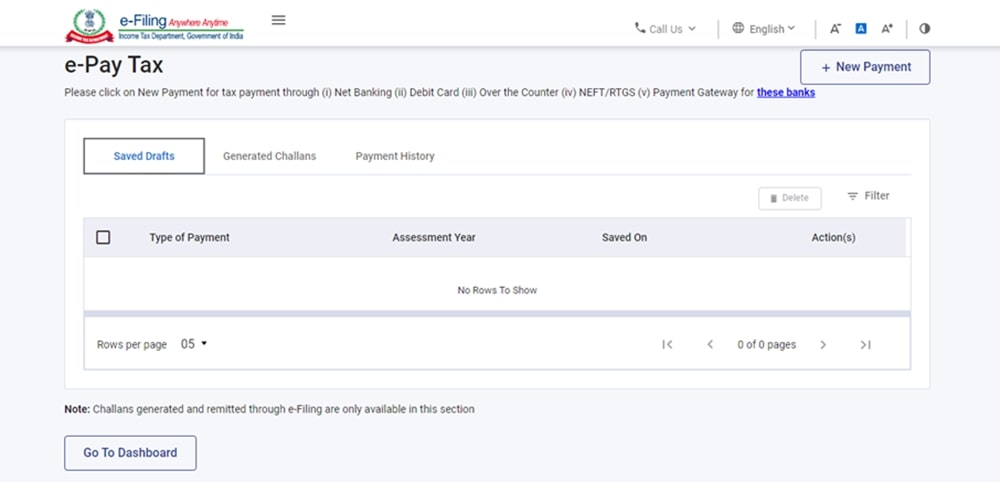Expand the Call Us dropdown
The image size is (1000, 482).
click(665, 29)
